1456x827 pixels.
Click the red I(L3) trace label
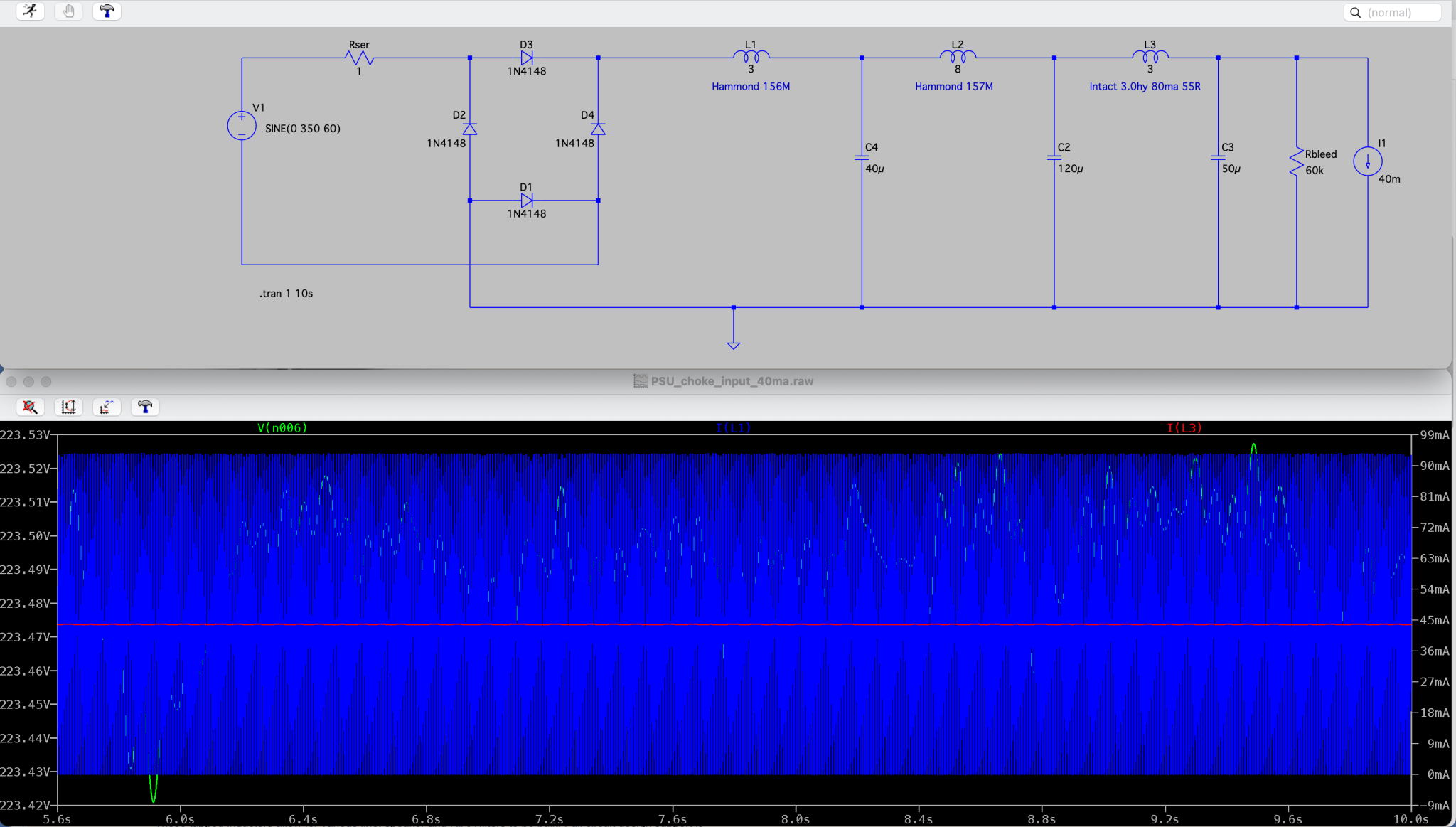pos(1184,427)
